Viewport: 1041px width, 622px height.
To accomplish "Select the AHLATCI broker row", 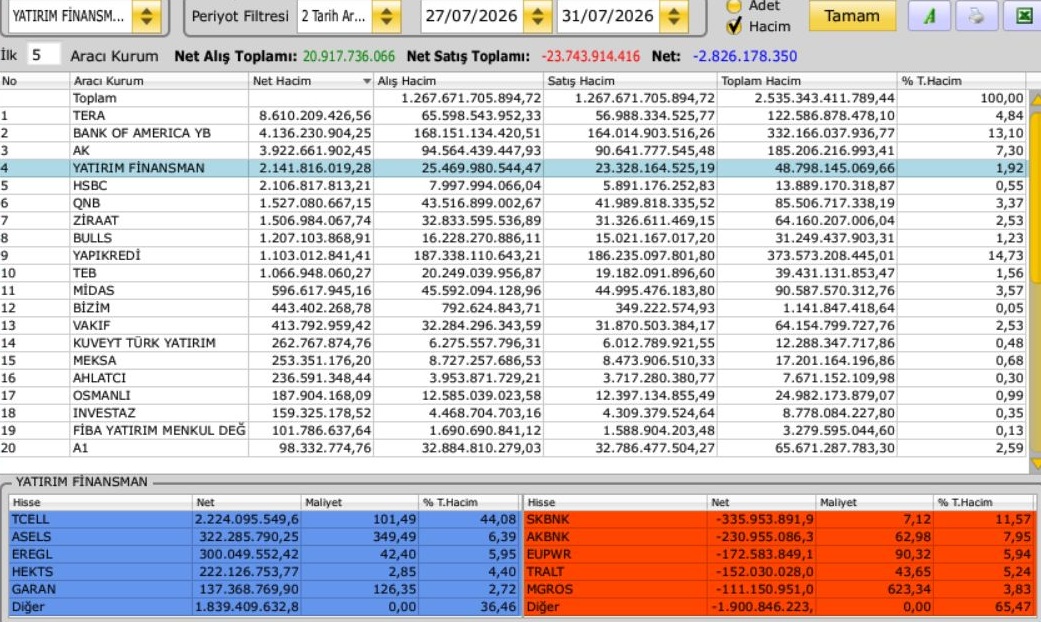I will pos(513,378).
